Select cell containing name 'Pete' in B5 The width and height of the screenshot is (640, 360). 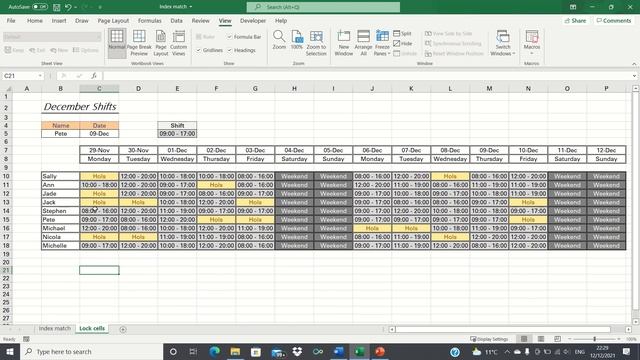(x=60, y=133)
